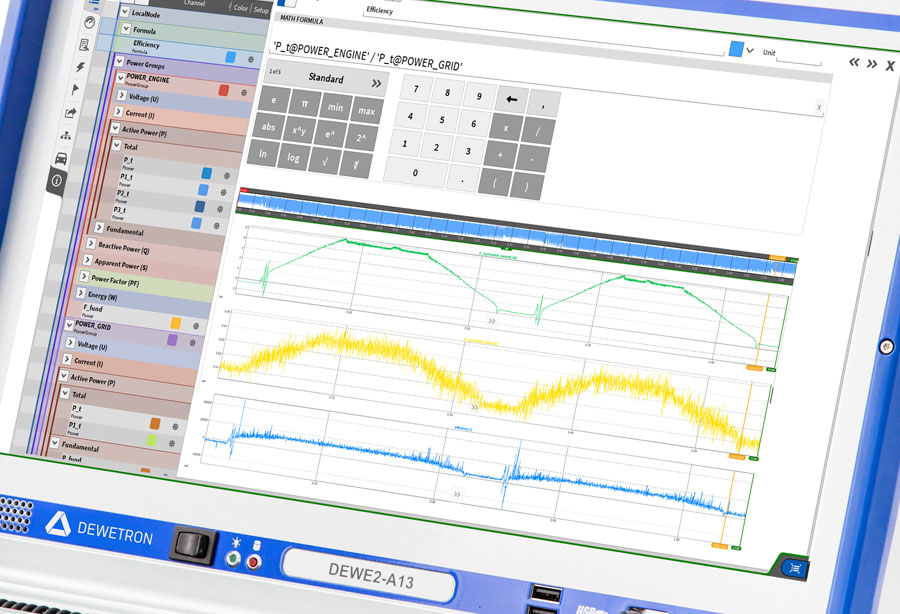Image resolution: width=900 pixels, height=614 pixels.
Task: Change the POWER_ENGINE red color swatch
Action: [224, 90]
